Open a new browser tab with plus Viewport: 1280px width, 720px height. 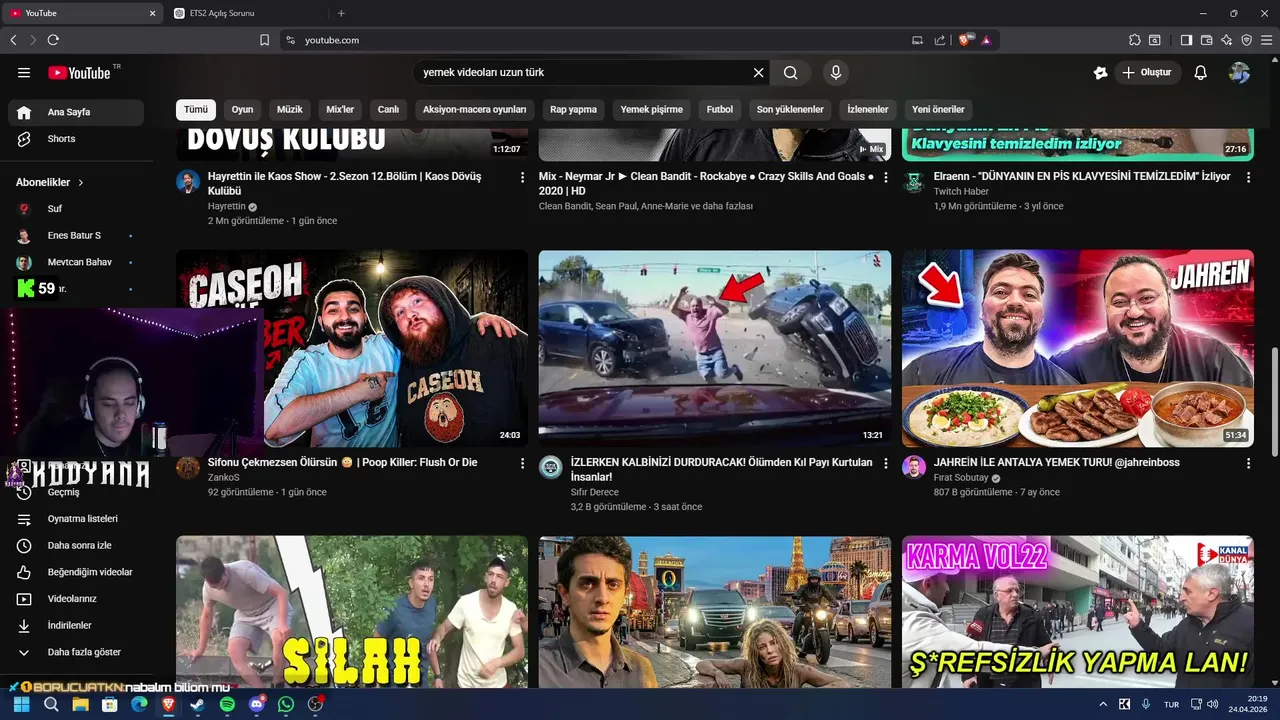341,13
